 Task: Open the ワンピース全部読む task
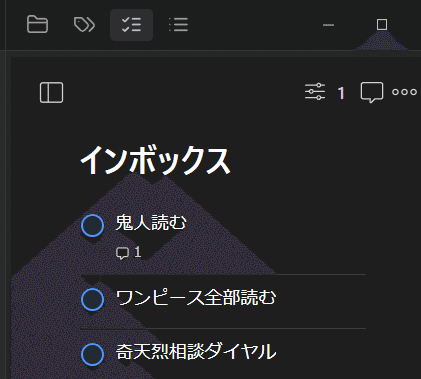pos(196,298)
